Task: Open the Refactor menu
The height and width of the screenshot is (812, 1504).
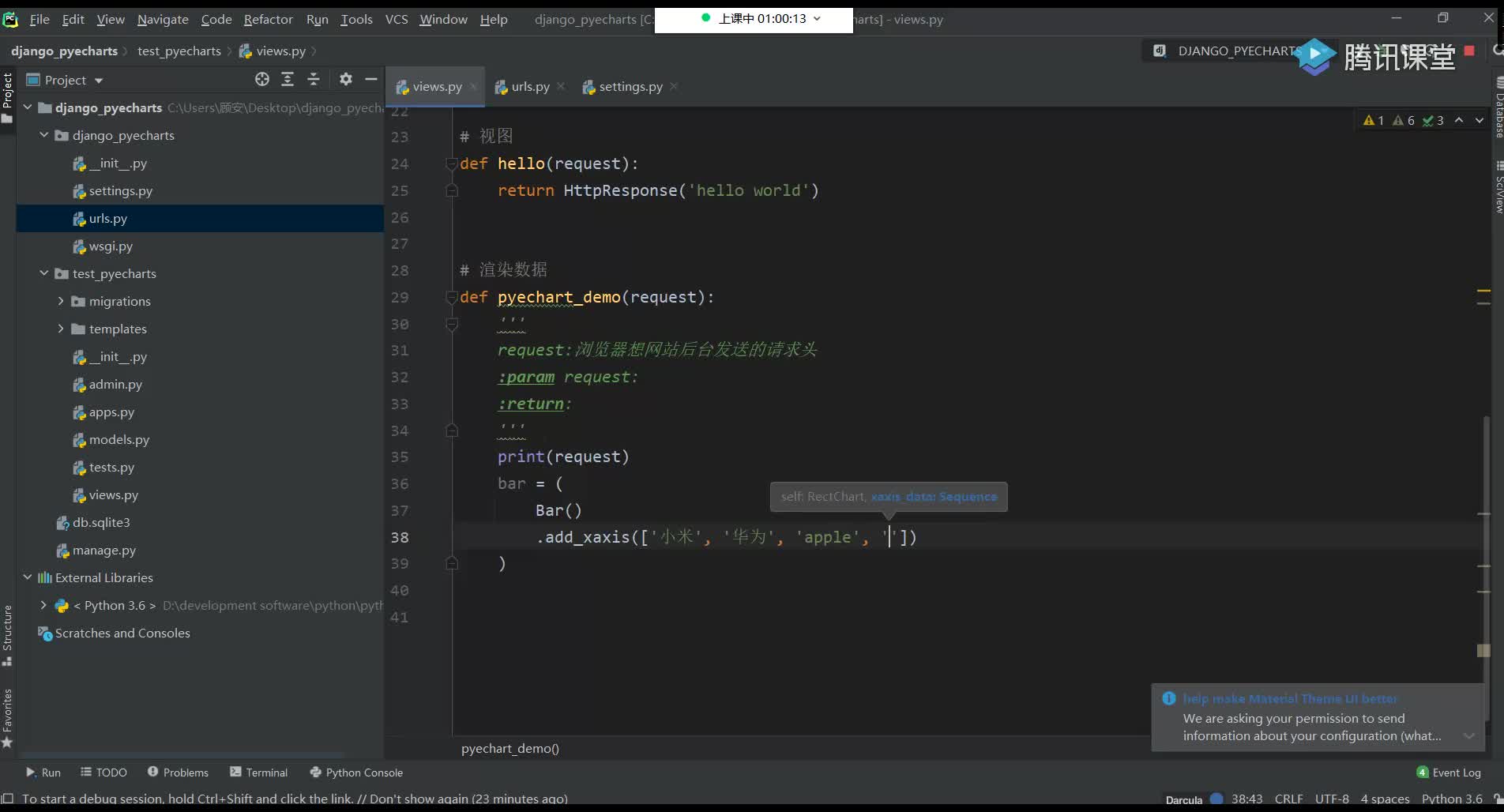Action: pyautogui.click(x=268, y=19)
